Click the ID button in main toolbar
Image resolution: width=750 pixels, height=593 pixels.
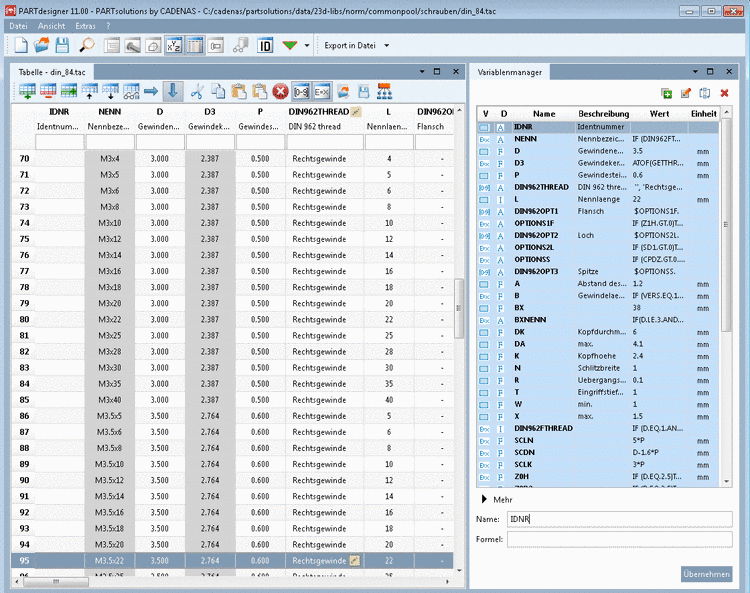[265, 45]
